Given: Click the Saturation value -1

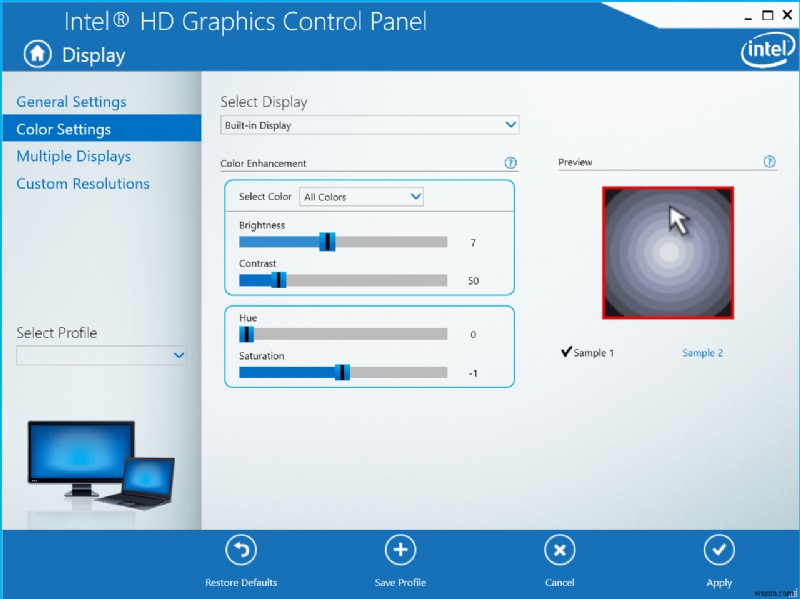Looking at the screenshot, I should pyautogui.click(x=473, y=373).
